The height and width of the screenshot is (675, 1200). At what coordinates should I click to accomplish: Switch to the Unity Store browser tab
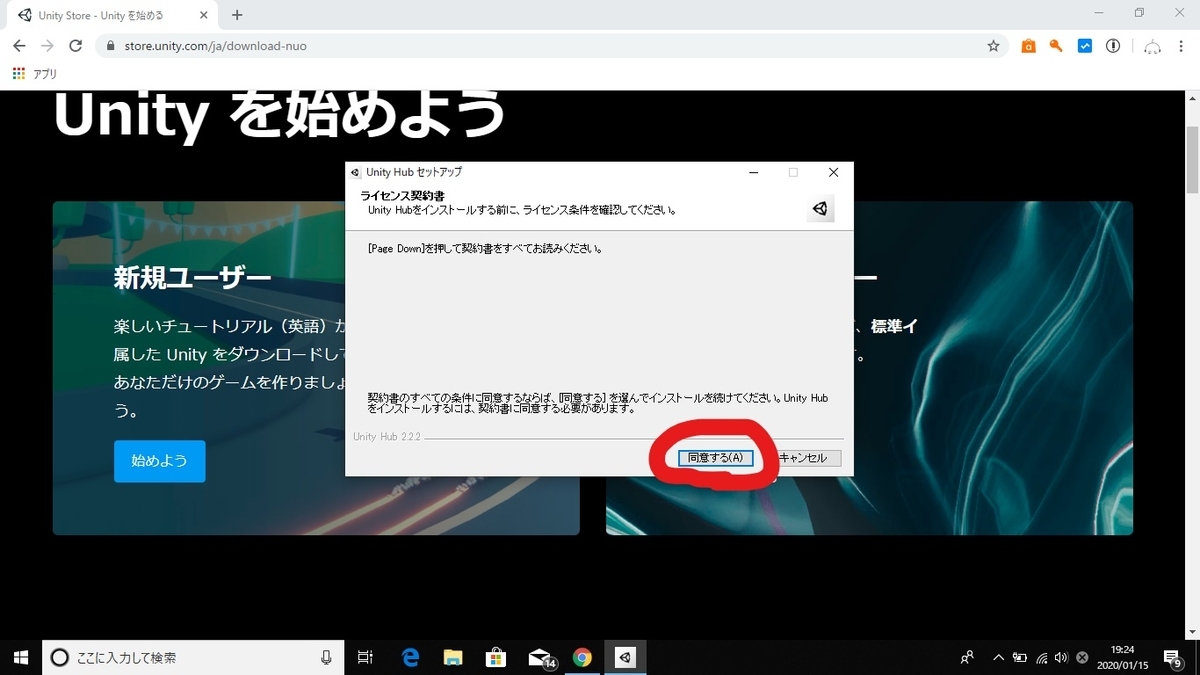110,16
